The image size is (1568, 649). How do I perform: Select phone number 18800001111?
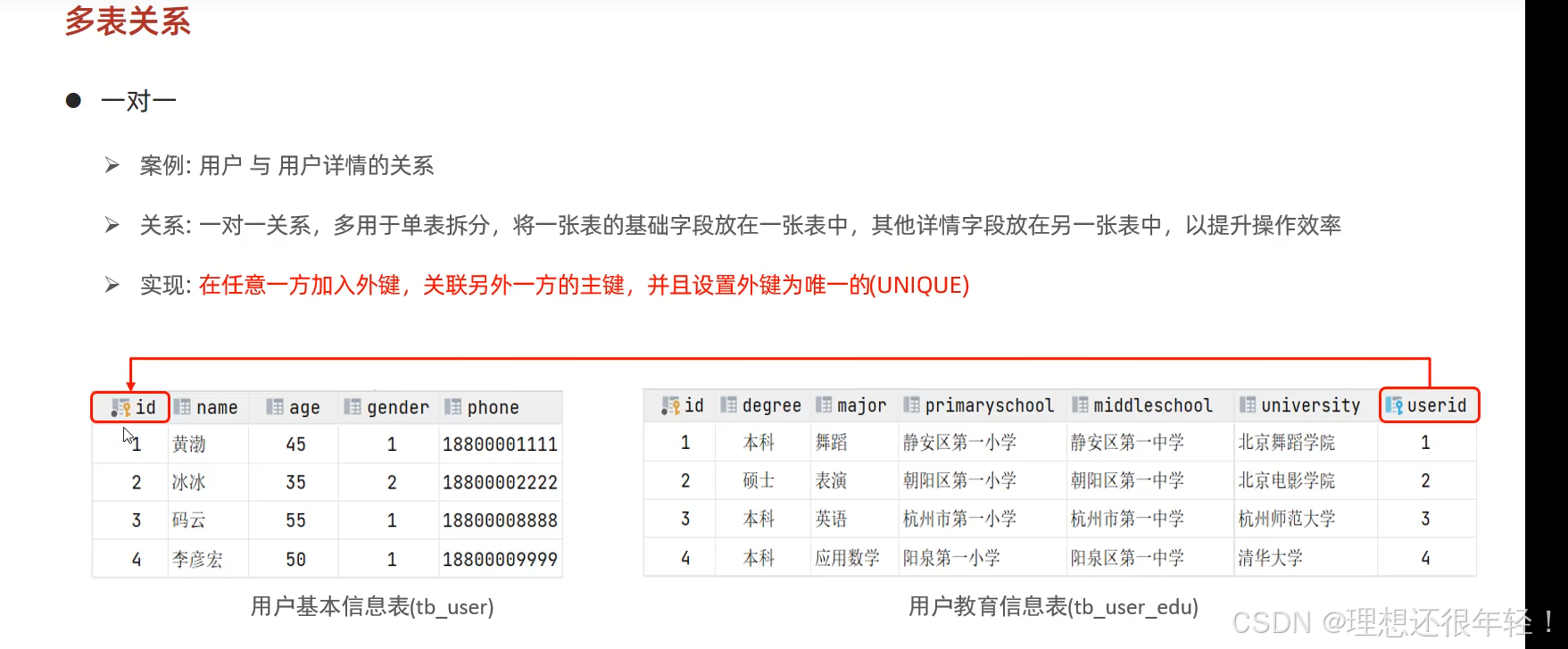500,444
